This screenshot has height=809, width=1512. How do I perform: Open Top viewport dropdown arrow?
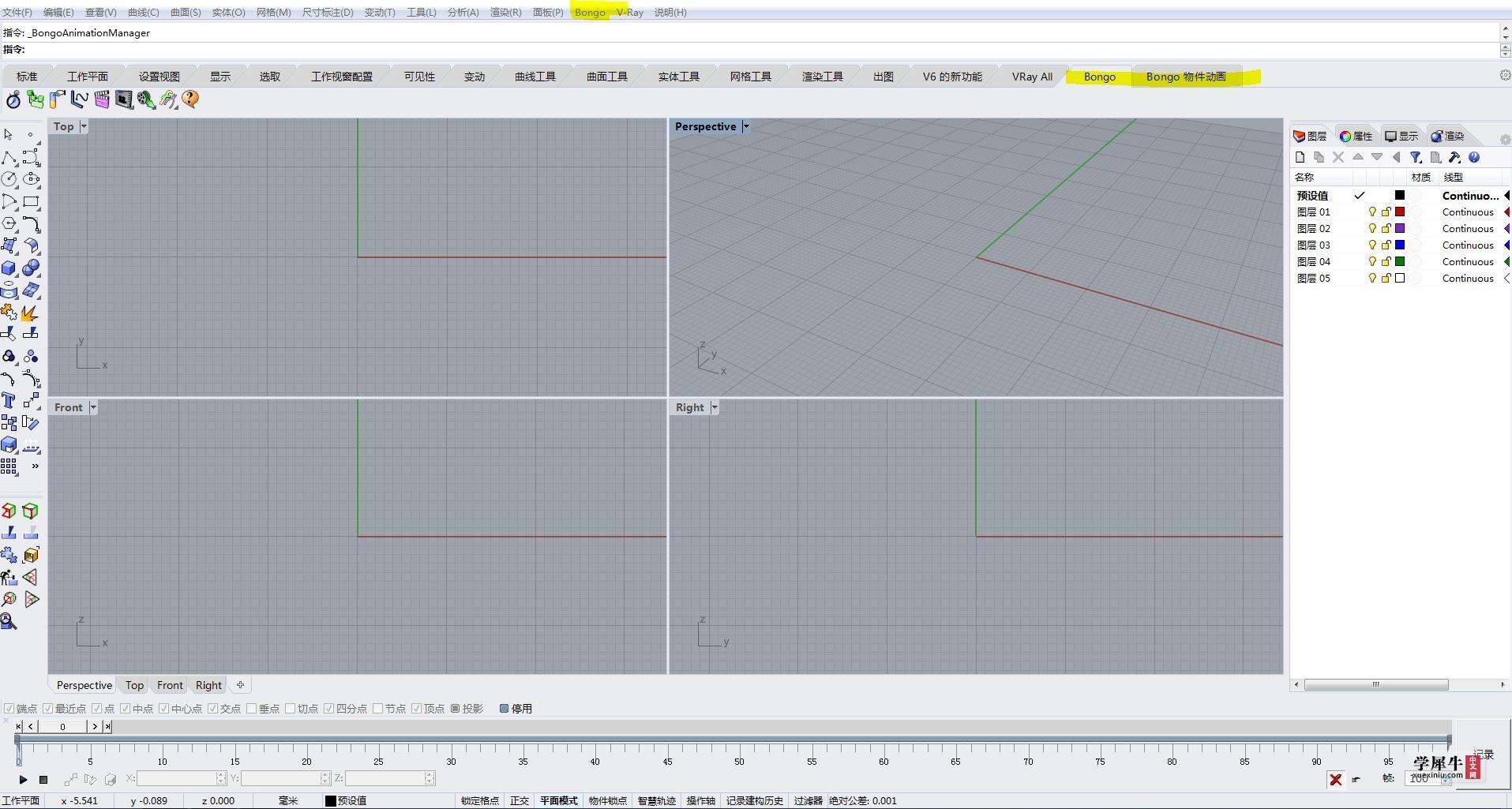tap(84, 126)
